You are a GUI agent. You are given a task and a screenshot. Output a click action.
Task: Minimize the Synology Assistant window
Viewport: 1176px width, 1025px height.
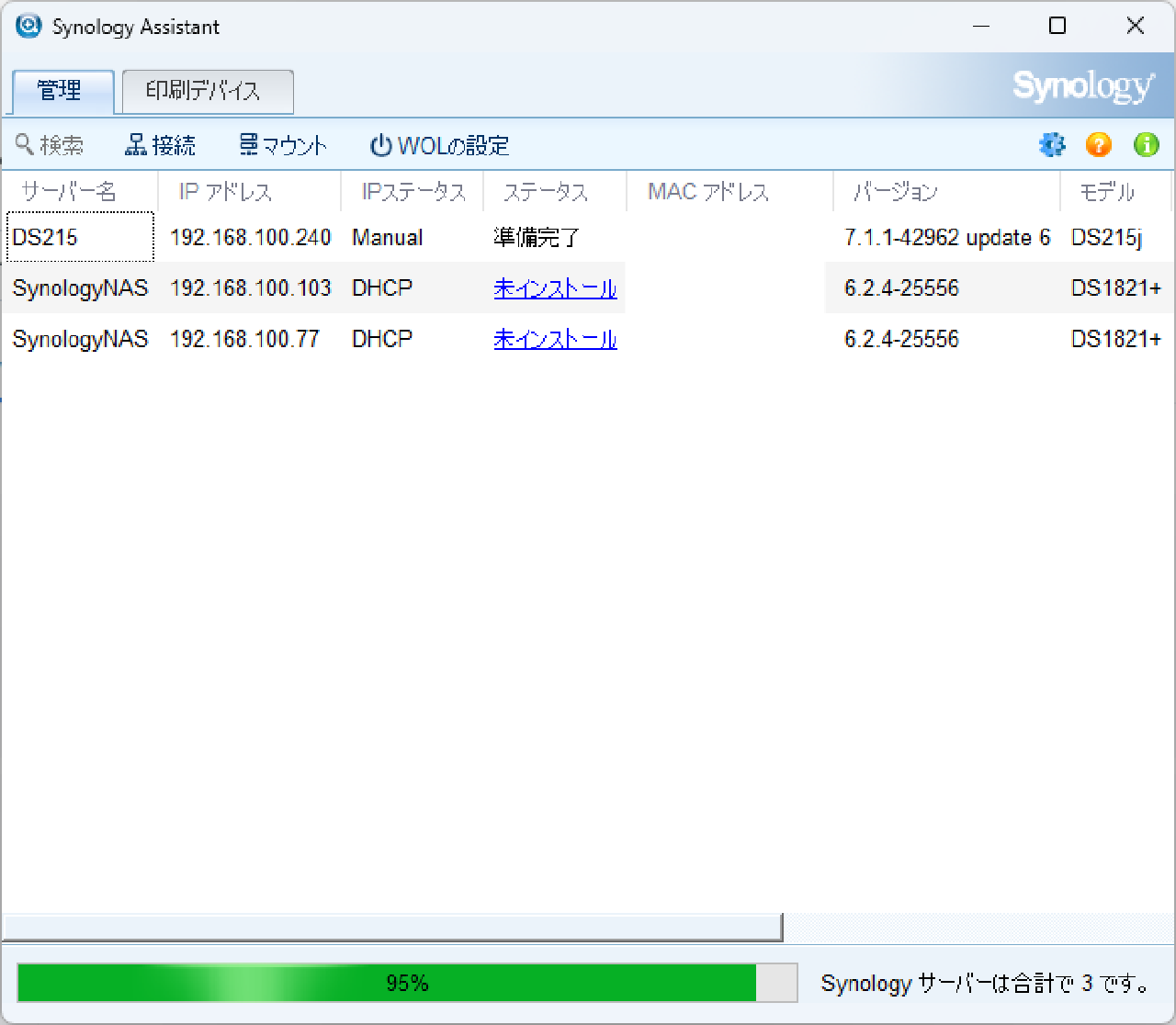(x=981, y=26)
